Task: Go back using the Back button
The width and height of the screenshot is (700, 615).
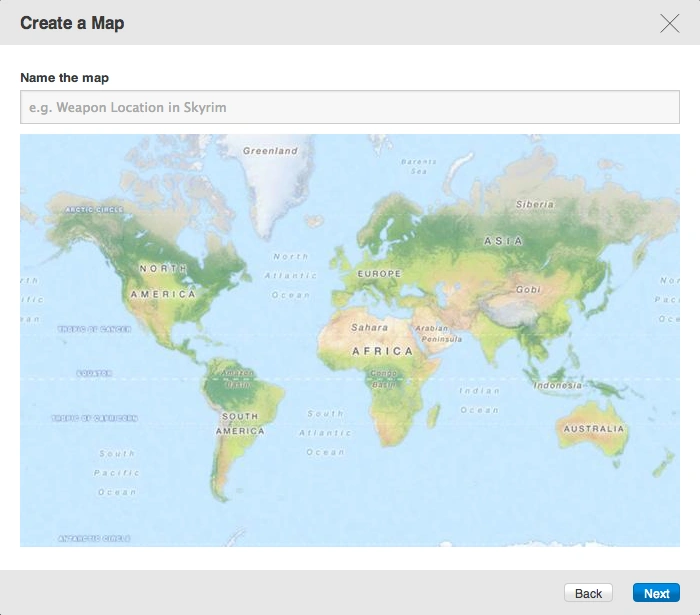Action: tap(588, 593)
